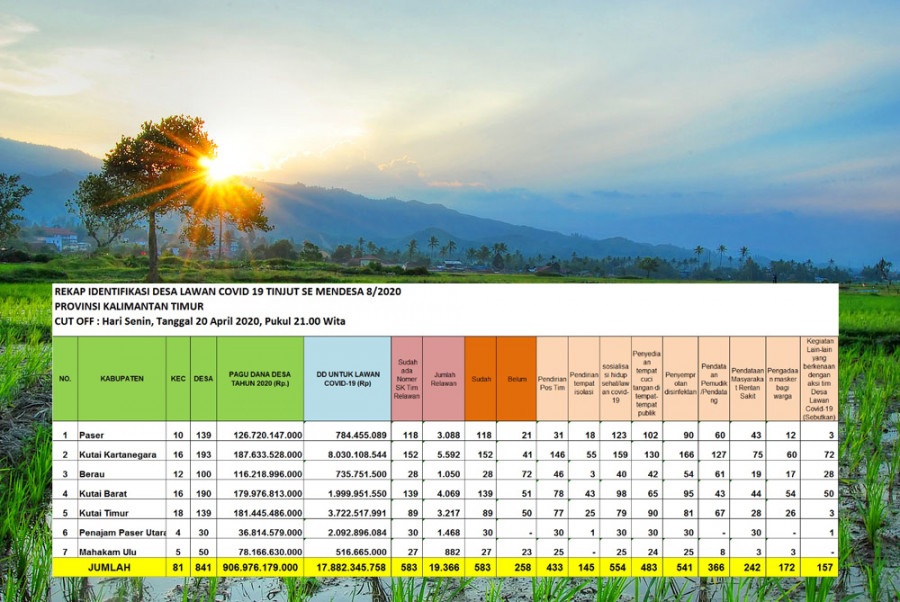Select the 'NO.' column header
This screenshot has width=900, height=602.
(65, 379)
